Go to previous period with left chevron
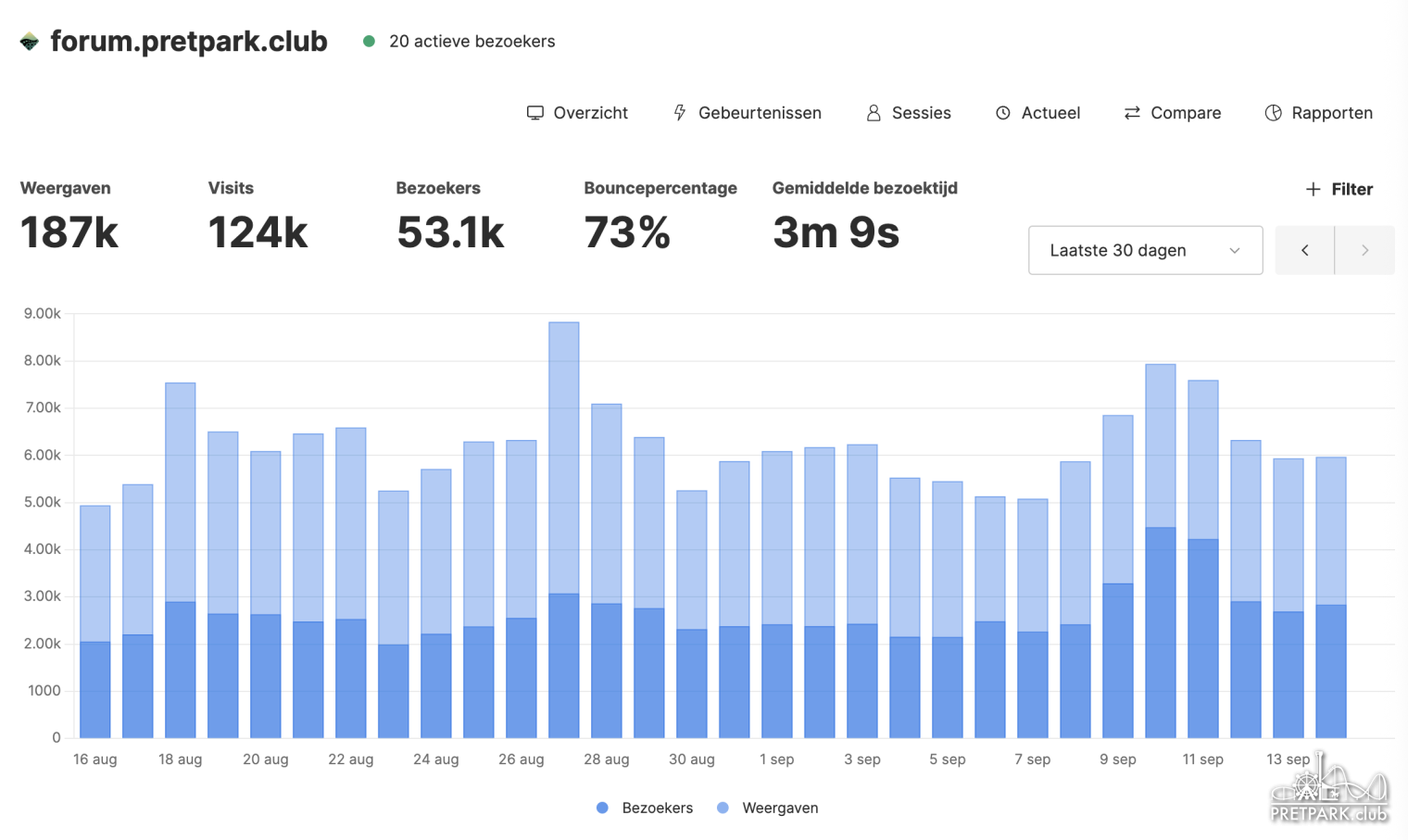This screenshot has height=840, width=1408. (1304, 250)
